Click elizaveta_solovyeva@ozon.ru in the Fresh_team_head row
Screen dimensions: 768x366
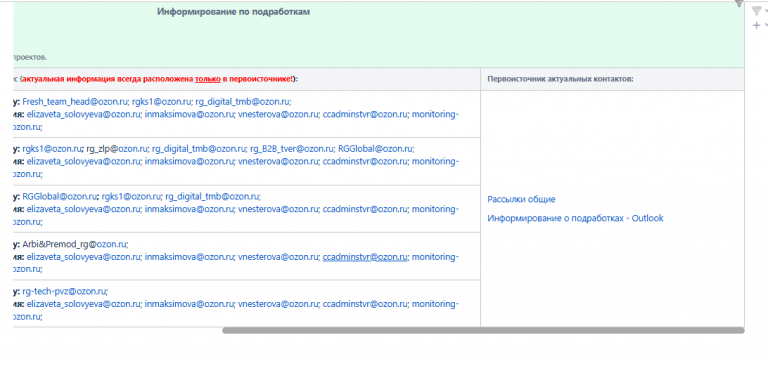tap(83, 114)
